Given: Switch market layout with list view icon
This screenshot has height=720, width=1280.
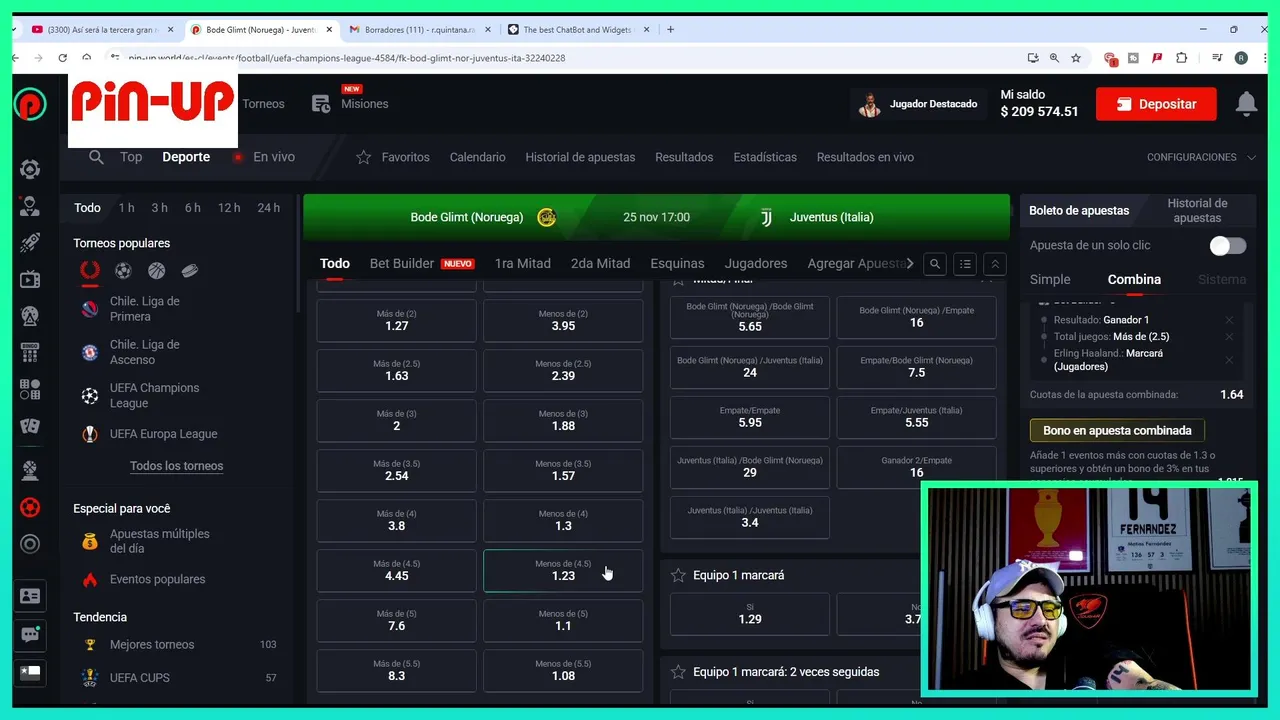Looking at the screenshot, I should pos(965,264).
